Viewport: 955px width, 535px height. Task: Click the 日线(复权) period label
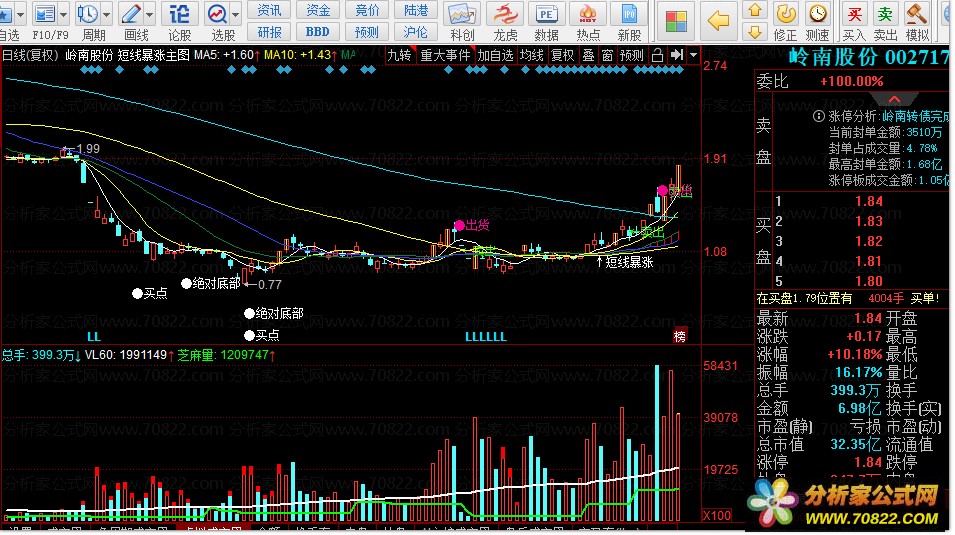[30, 55]
